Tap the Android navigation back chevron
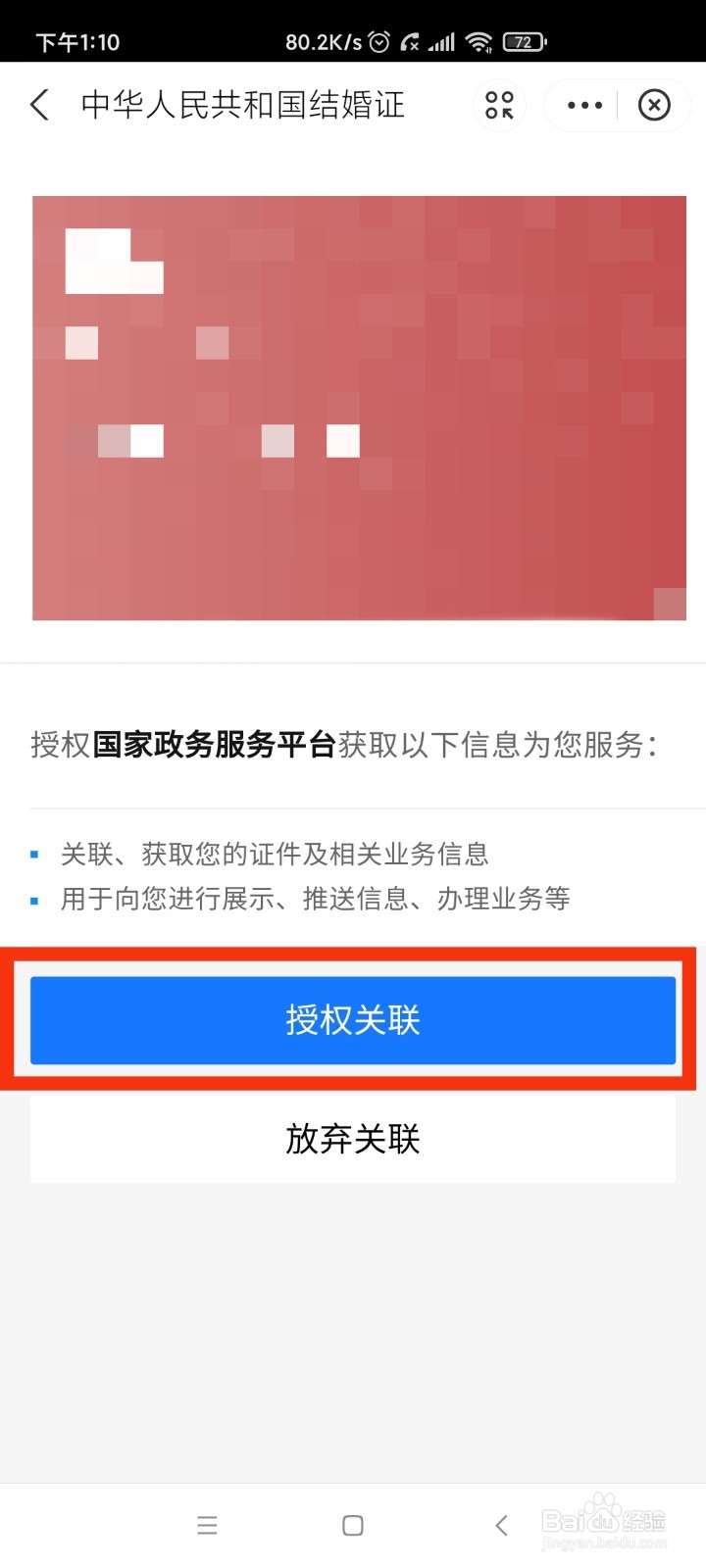Viewport: 706px width, 1568px height. [x=501, y=1525]
